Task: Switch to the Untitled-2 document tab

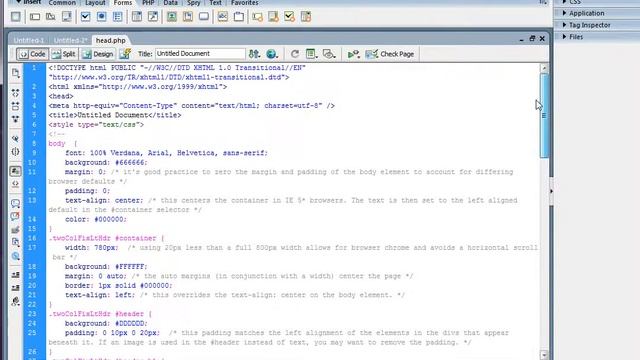Action: tap(70, 40)
